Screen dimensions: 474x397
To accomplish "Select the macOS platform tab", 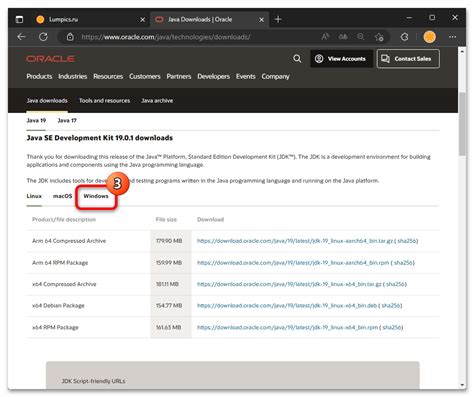I will (x=62, y=196).
